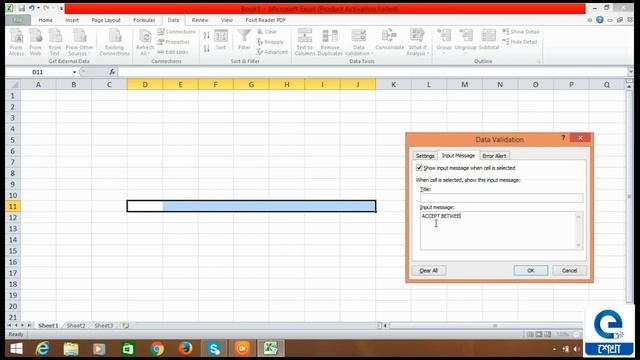Image resolution: width=640 pixels, height=360 pixels.
Task: Select column K header
Action: coord(393,84)
